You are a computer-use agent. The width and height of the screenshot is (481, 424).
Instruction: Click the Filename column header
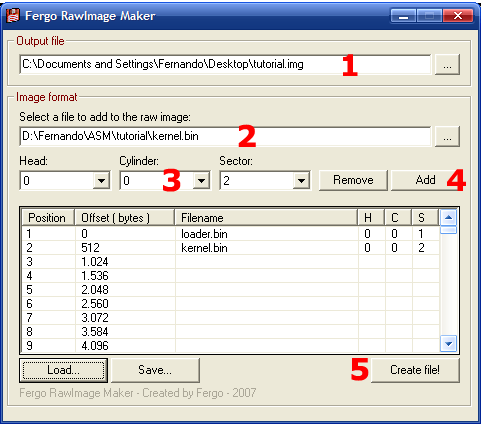click(x=266, y=218)
